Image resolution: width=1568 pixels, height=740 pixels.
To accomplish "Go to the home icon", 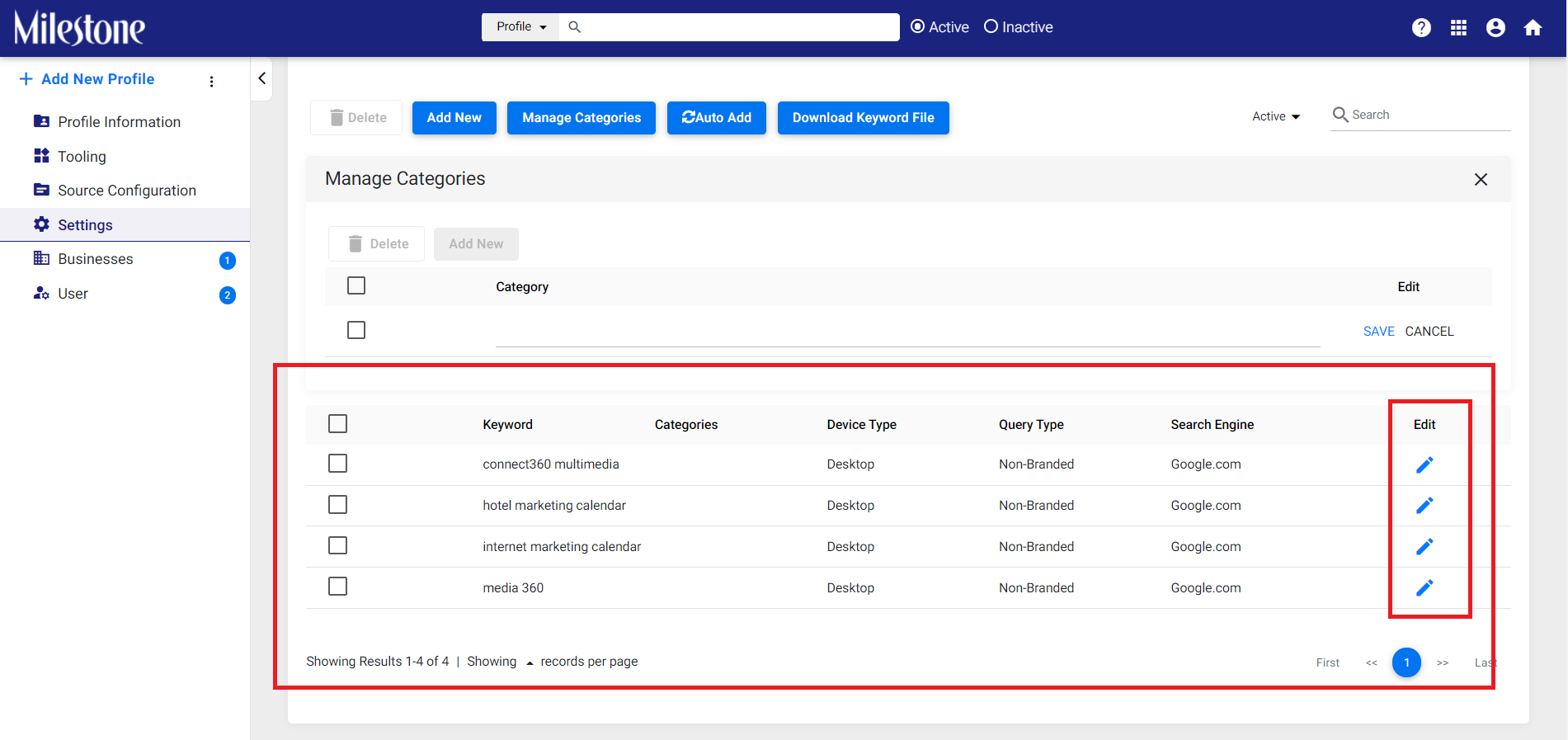I will [1533, 28].
